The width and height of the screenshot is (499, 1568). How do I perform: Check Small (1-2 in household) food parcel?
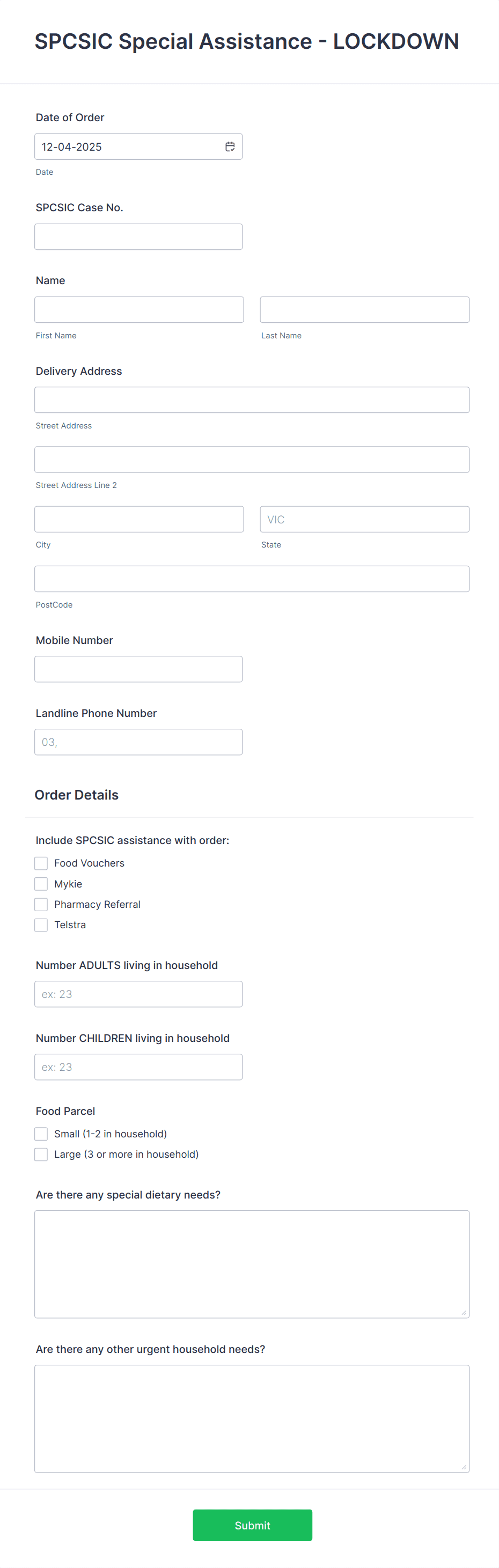pyautogui.click(x=41, y=1134)
